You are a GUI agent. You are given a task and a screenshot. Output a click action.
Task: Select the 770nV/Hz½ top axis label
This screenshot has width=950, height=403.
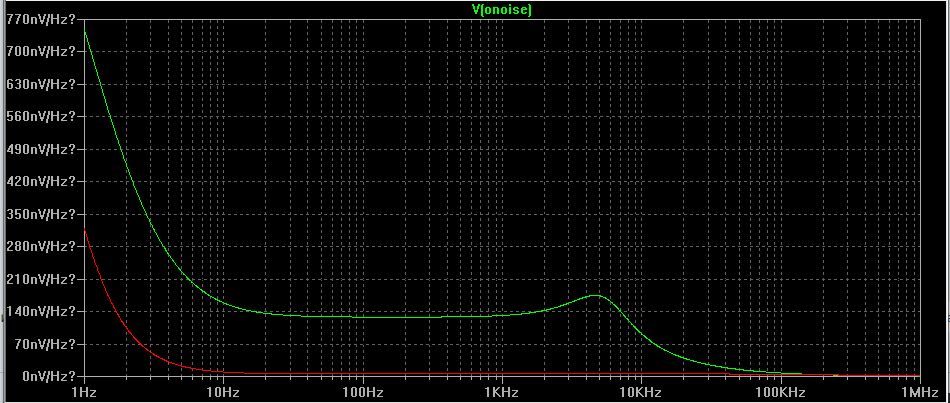(39, 18)
